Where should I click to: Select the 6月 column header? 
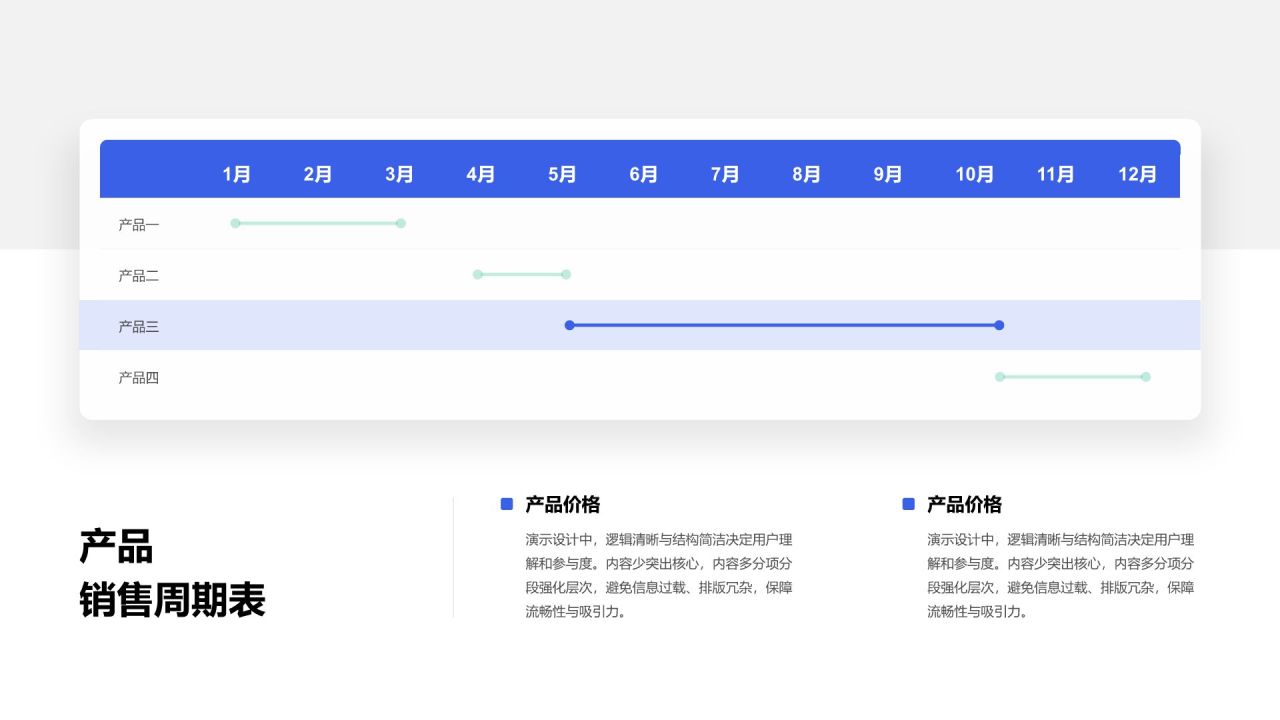click(x=643, y=174)
